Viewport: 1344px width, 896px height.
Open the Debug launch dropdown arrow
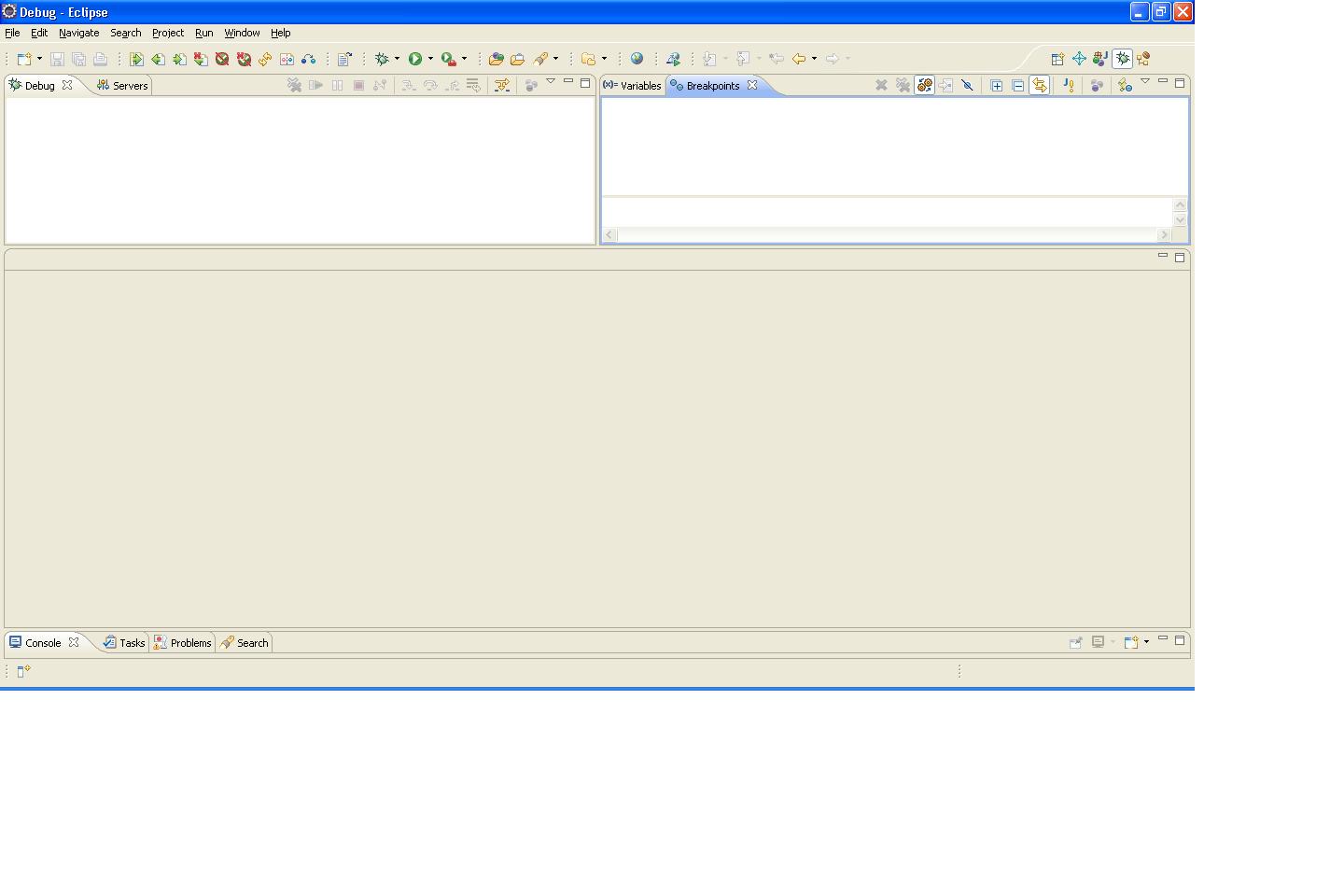[397, 59]
